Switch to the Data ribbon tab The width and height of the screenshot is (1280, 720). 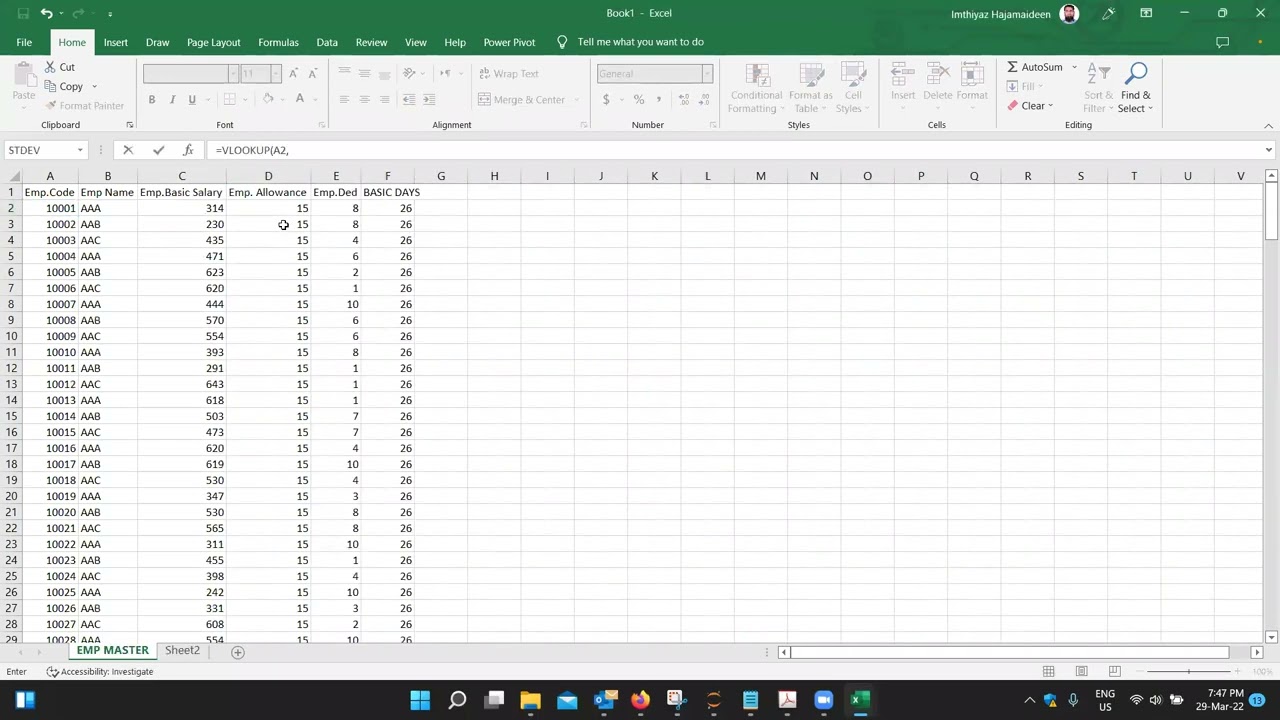[327, 42]
